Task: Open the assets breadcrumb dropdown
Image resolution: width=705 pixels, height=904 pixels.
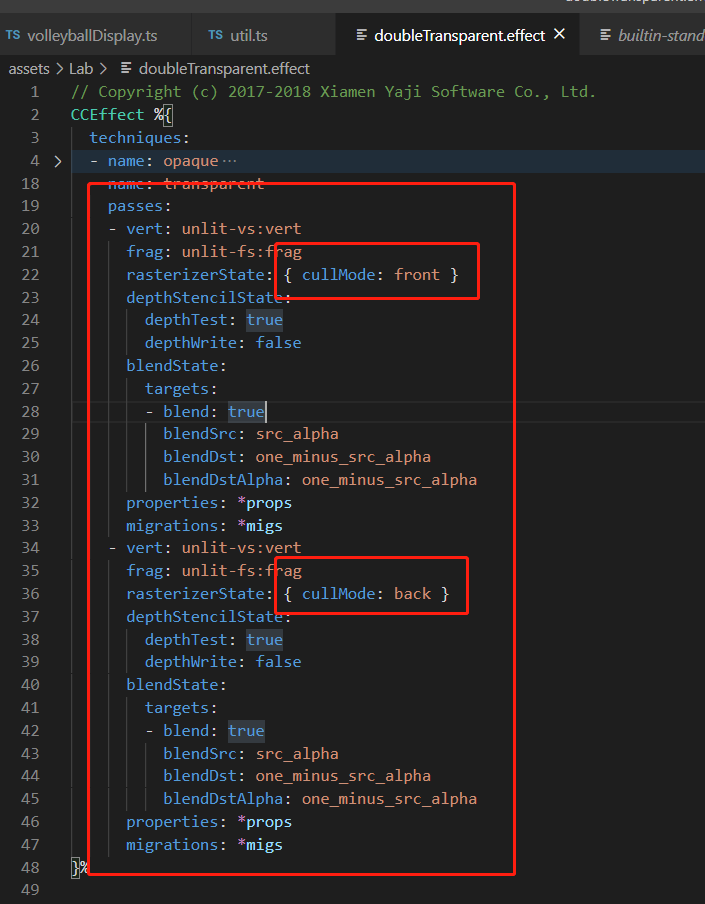Action: 28,69
